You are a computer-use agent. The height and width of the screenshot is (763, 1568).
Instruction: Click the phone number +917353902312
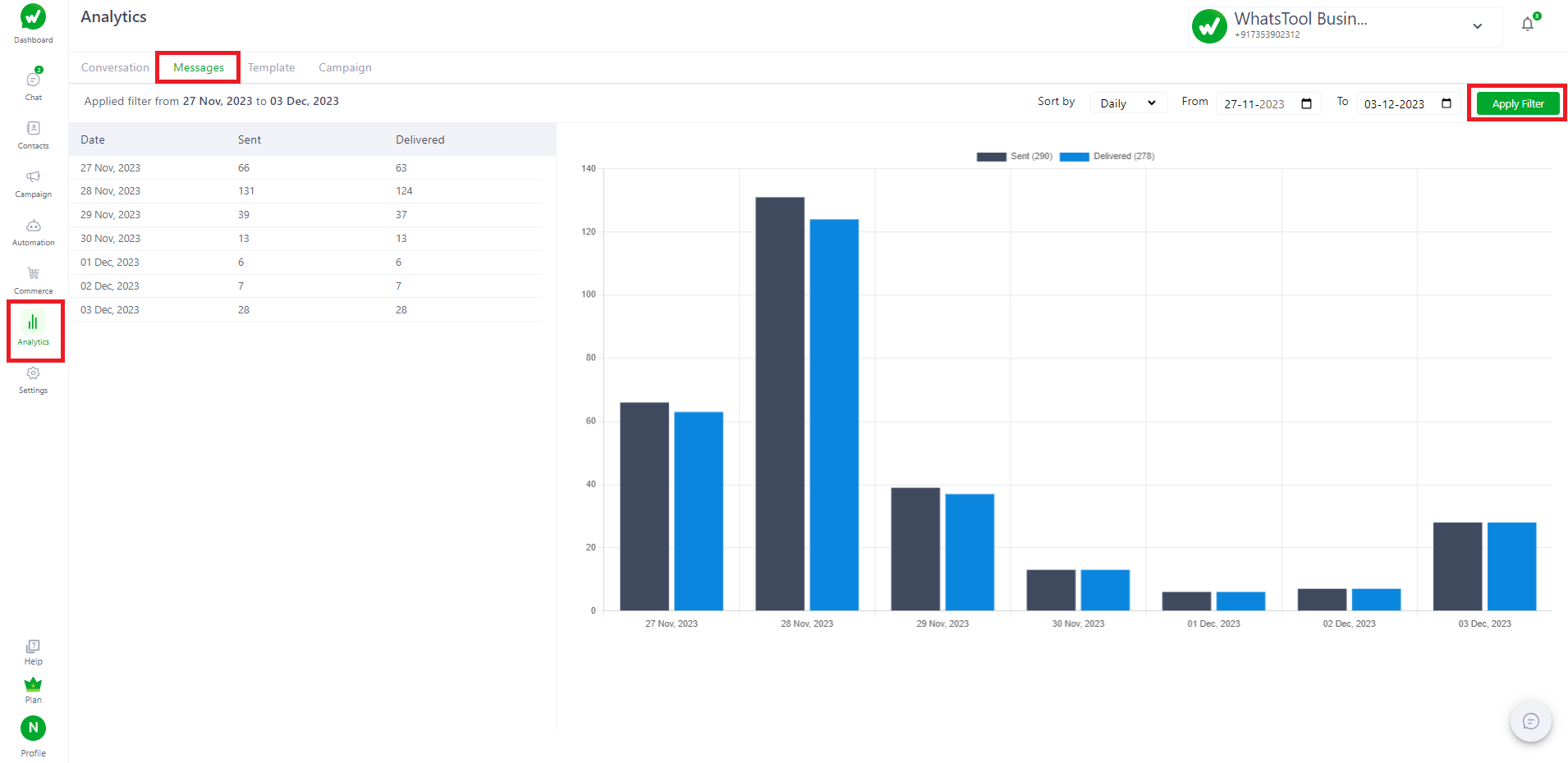click(1267, 34)
